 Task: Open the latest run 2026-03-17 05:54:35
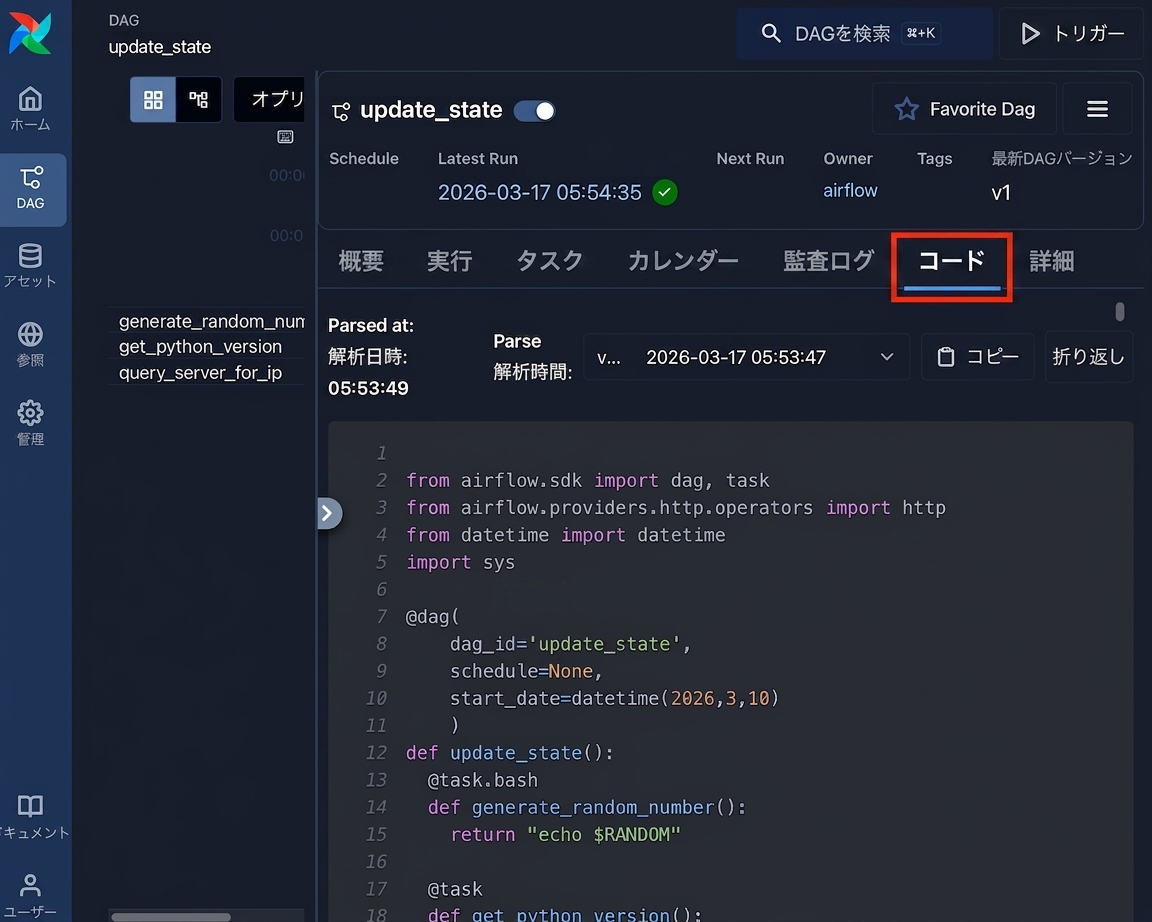[x=539, y=192]
